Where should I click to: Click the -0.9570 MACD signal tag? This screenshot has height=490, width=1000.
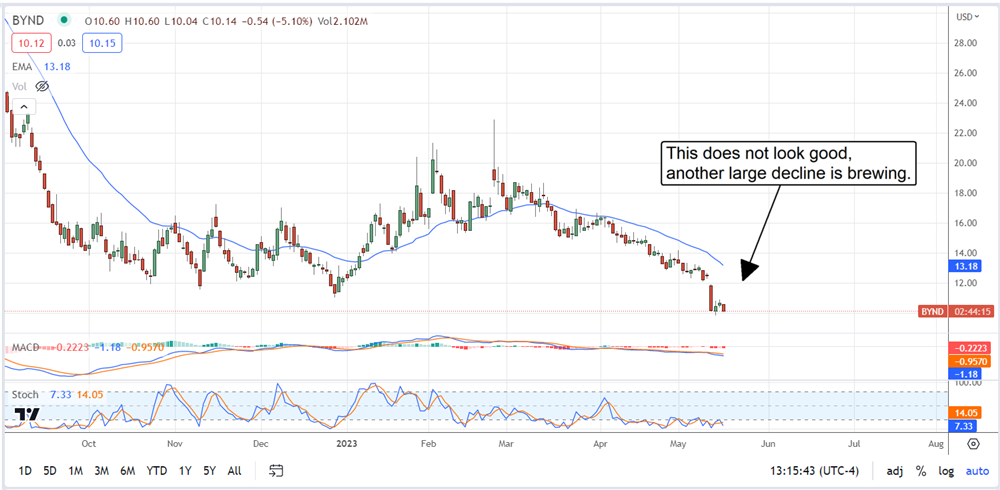(x=971, y=360)
